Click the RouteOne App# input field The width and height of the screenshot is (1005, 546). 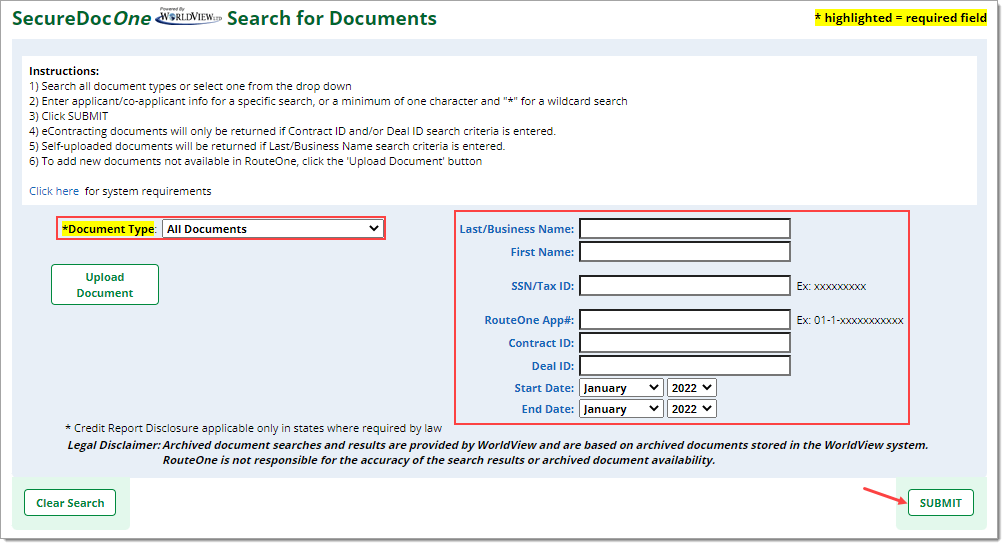point(685,320)
